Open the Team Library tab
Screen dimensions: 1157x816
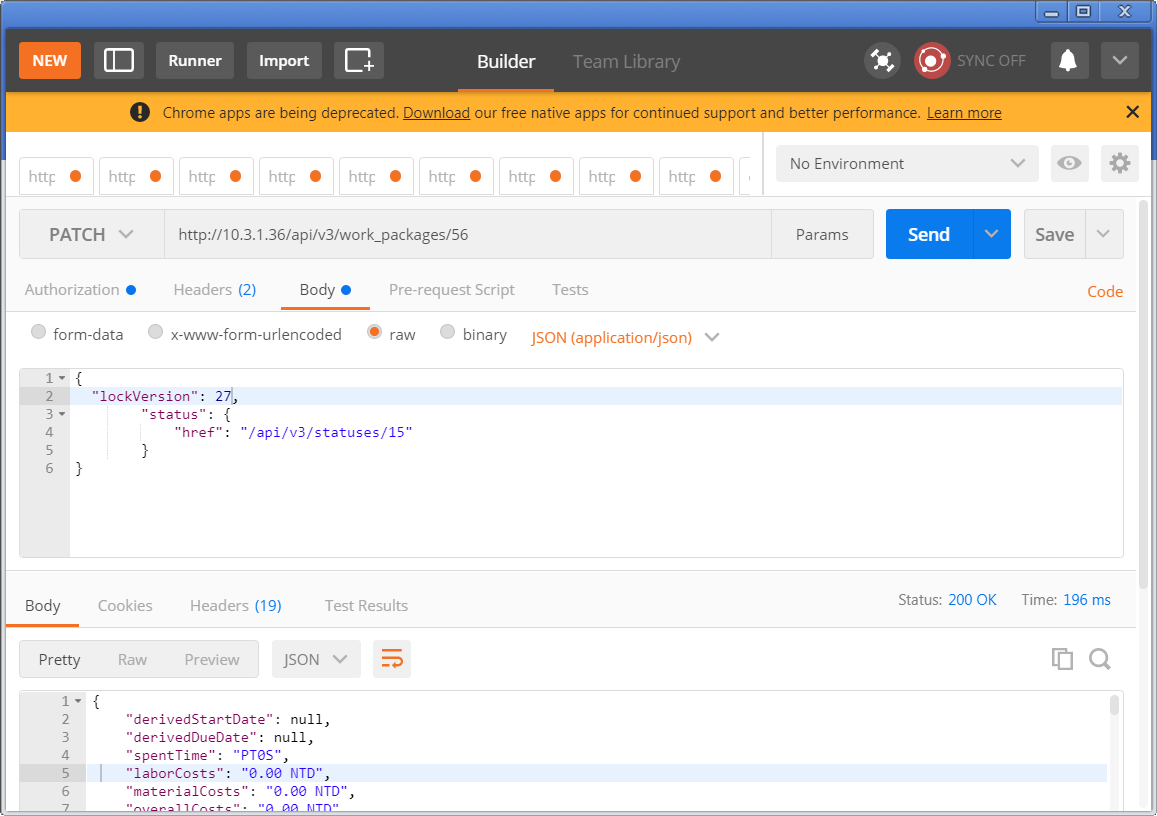(626, 61)
